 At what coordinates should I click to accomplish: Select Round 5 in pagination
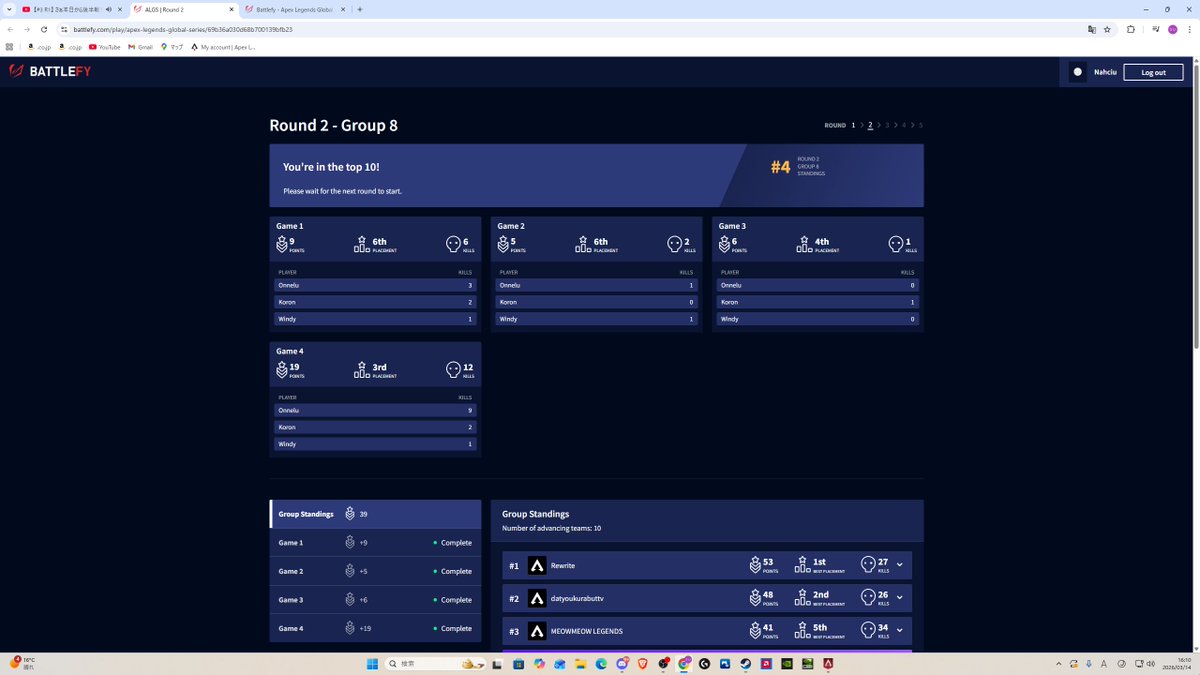point(921,125)
